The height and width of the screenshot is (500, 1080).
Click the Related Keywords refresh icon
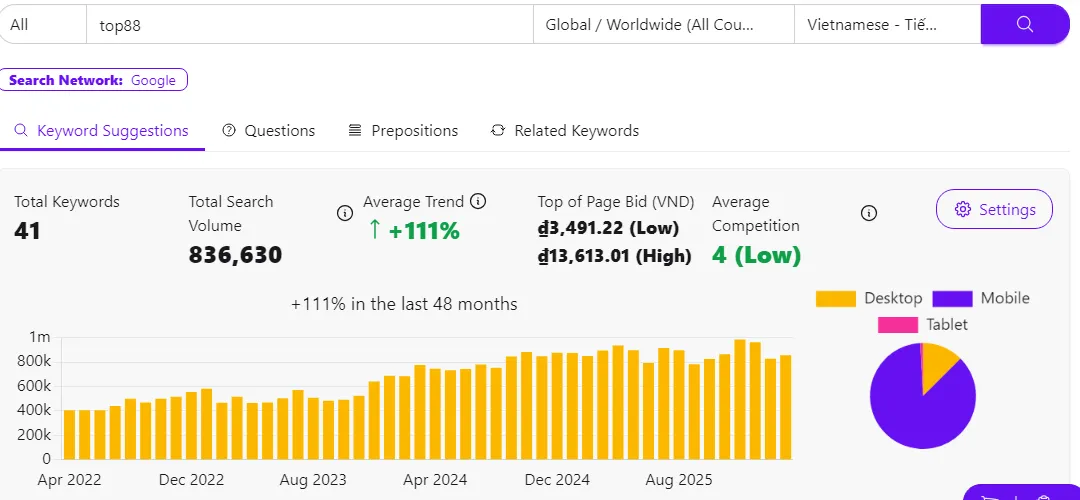click(x=498, y=131)
